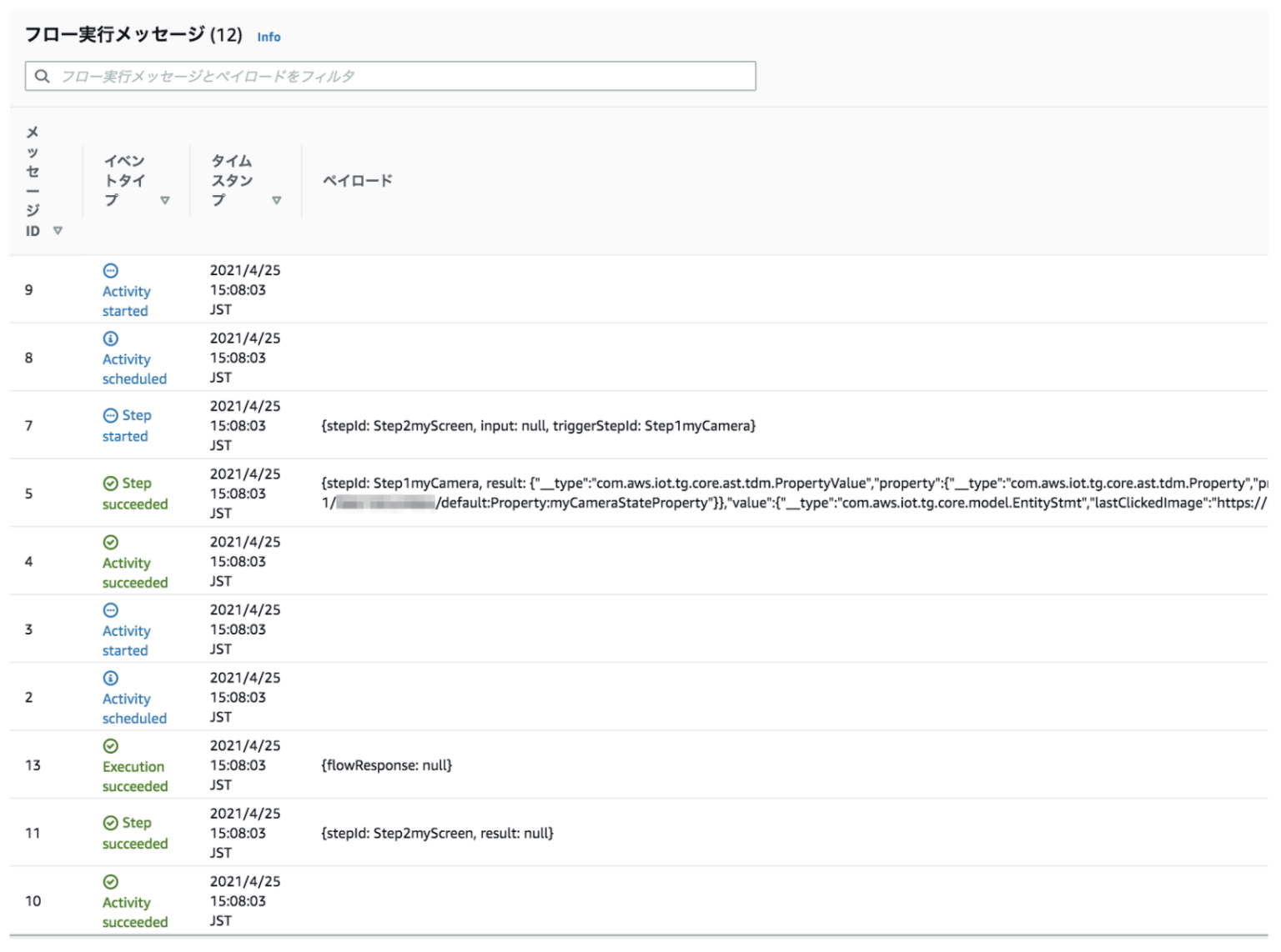Screen dimensions: 1281x952
Task: Open the Execution succeeded link for message 13
Action: click(x=134, y=776)
